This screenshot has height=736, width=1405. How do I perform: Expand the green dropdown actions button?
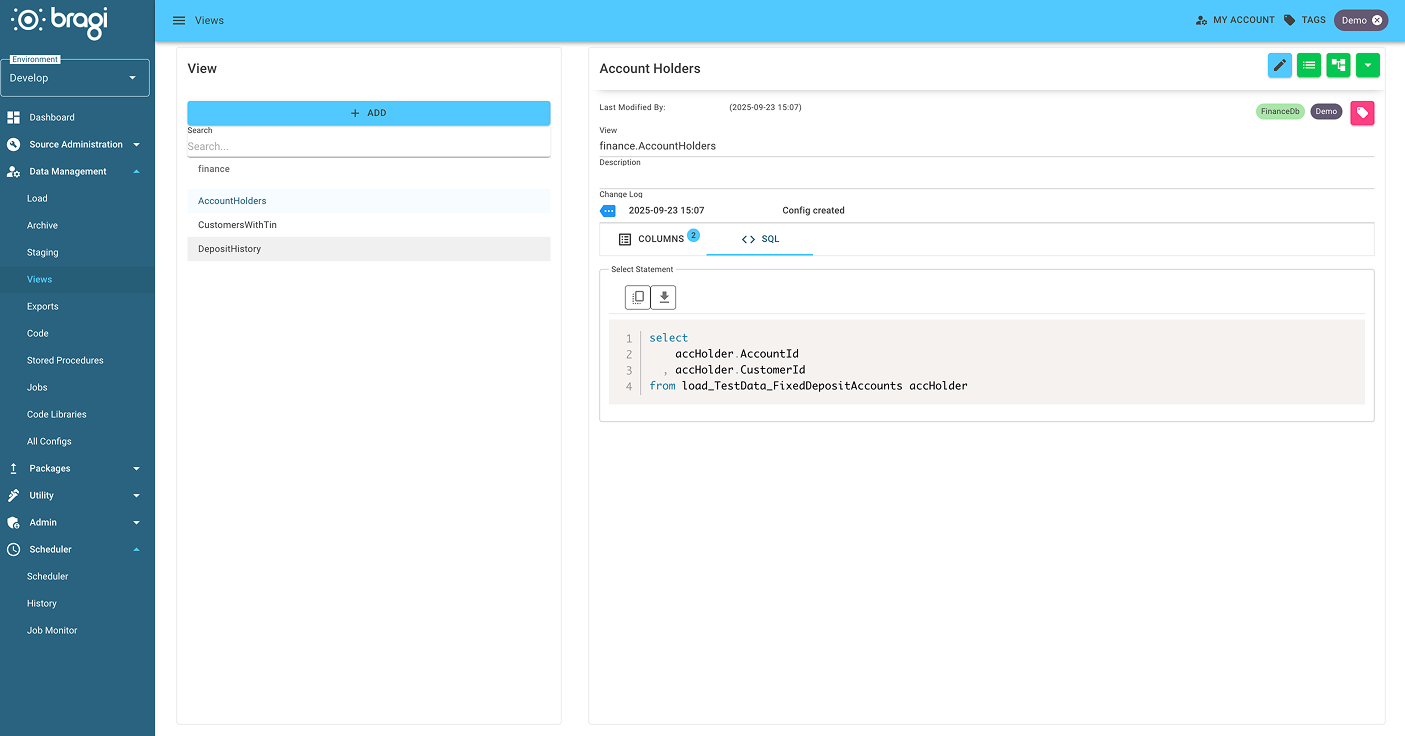(x=1368, y=65)
